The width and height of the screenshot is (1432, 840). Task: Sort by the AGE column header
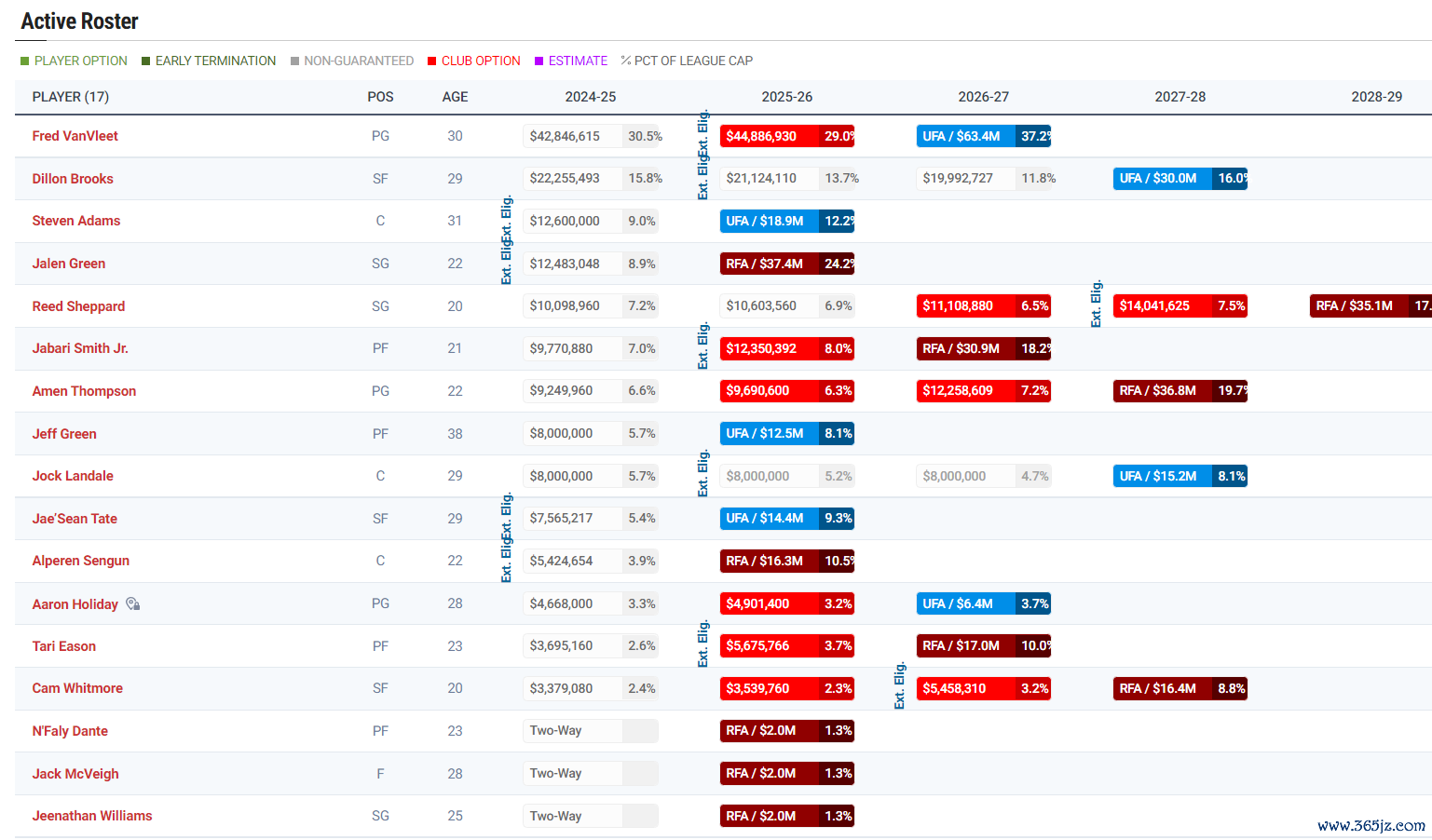click(455, 97)
